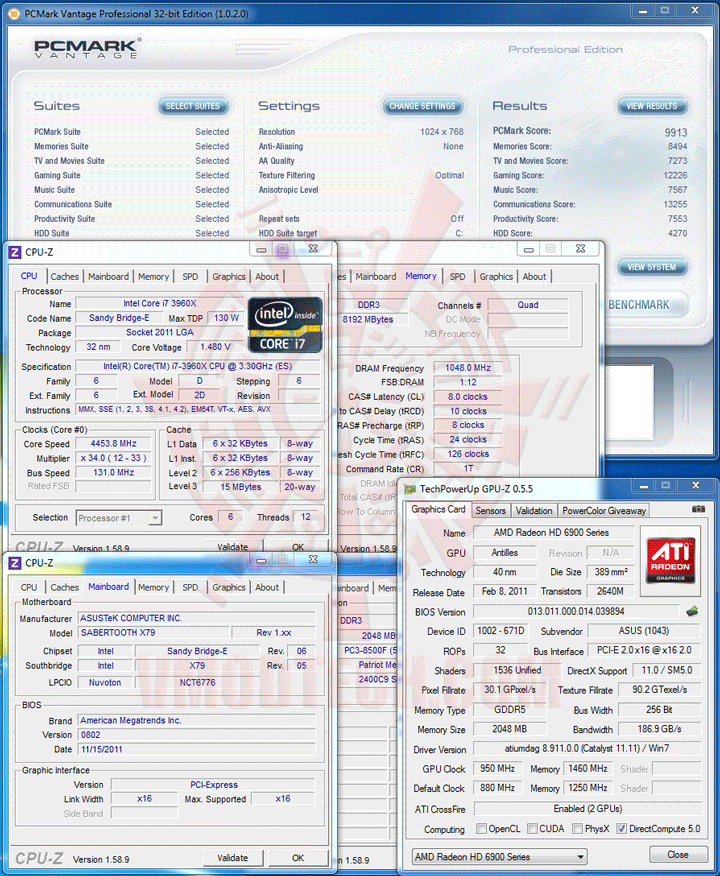
Task: Toggle the DirectCompute 5.0 checkbox
Action: coord(621,829)
